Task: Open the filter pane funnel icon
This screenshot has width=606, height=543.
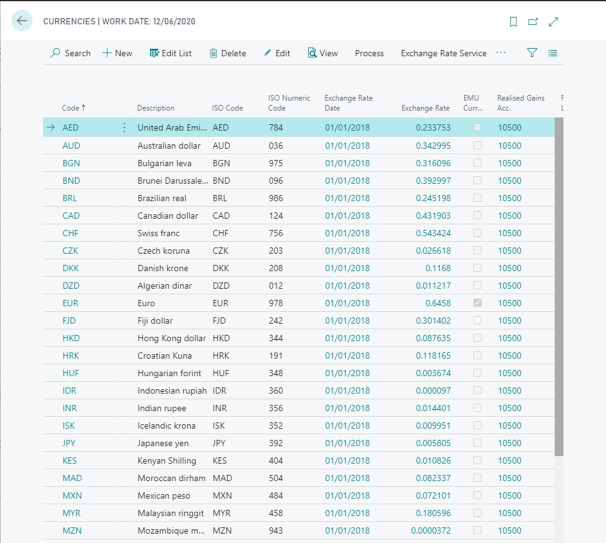Action: 532,53
